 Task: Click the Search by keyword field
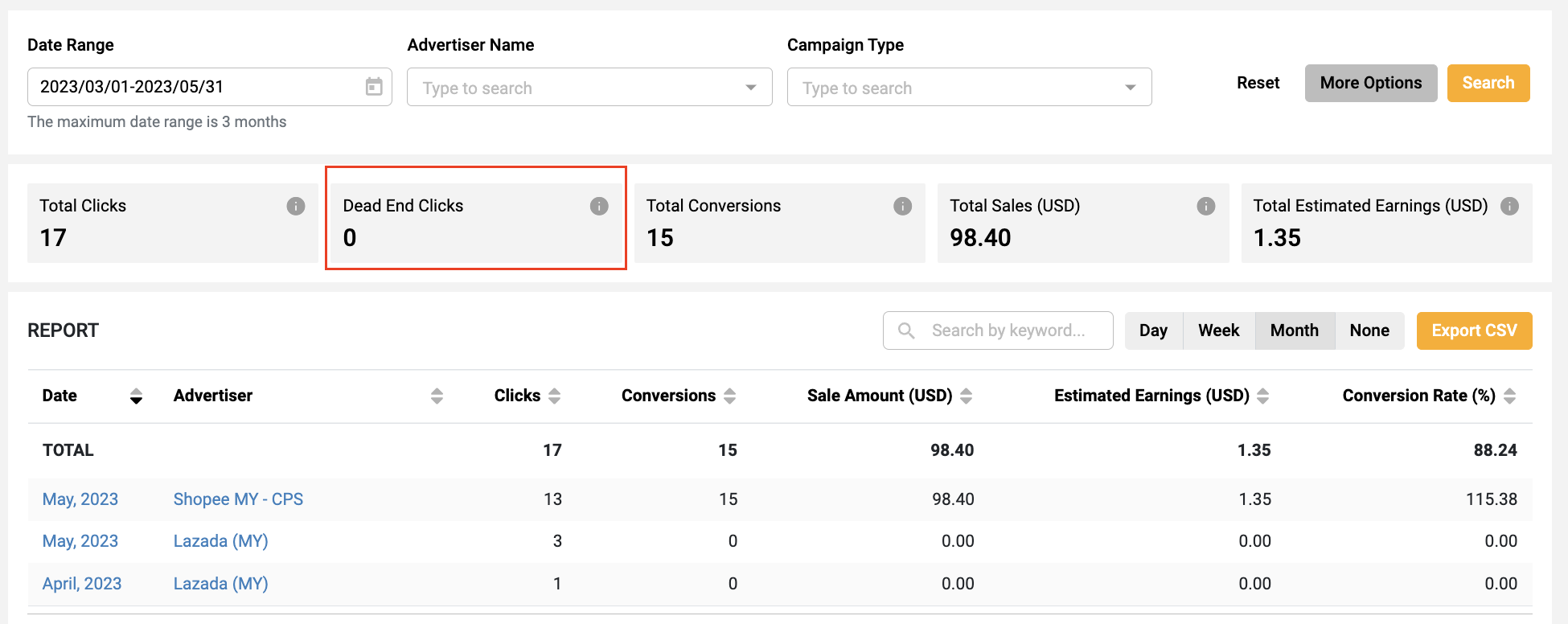[998, 330]
